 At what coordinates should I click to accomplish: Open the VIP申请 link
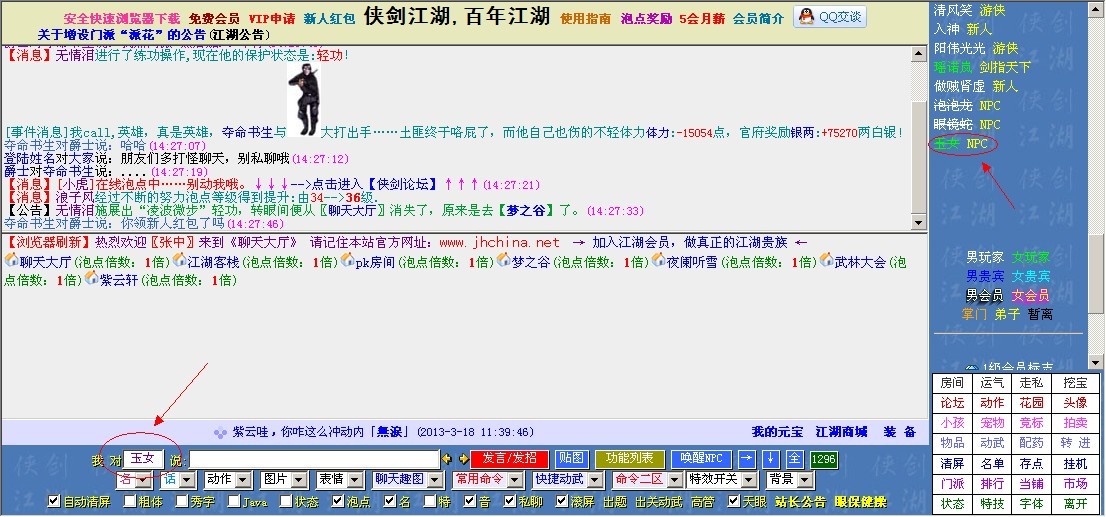272,18
